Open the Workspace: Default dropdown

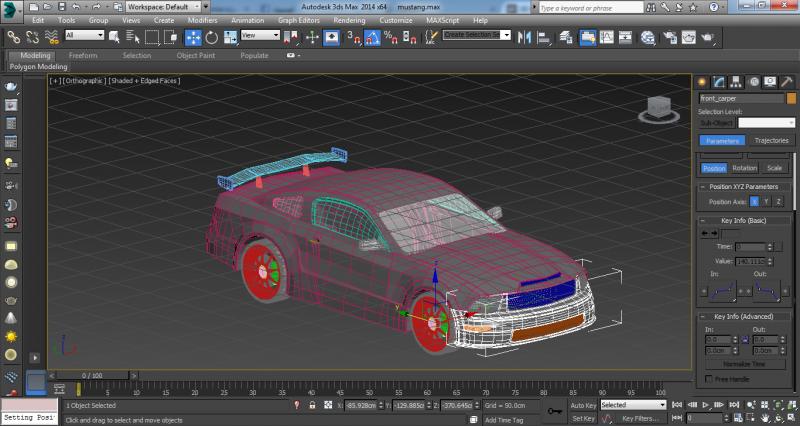point(161,6)
